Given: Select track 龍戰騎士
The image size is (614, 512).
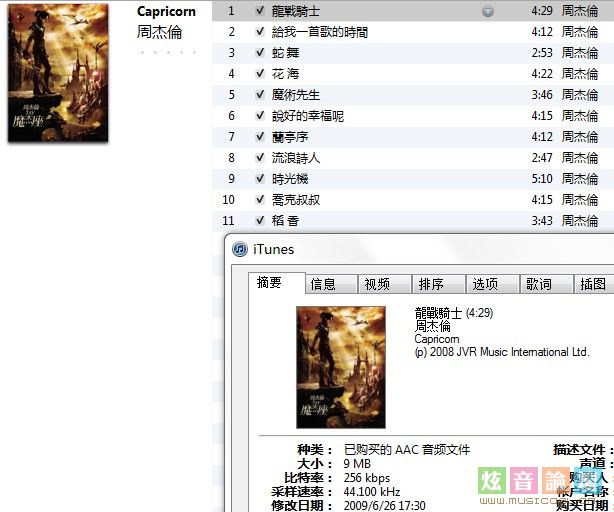Looking at the screenshot, I should pyautogui.click(x=413, y=11).
